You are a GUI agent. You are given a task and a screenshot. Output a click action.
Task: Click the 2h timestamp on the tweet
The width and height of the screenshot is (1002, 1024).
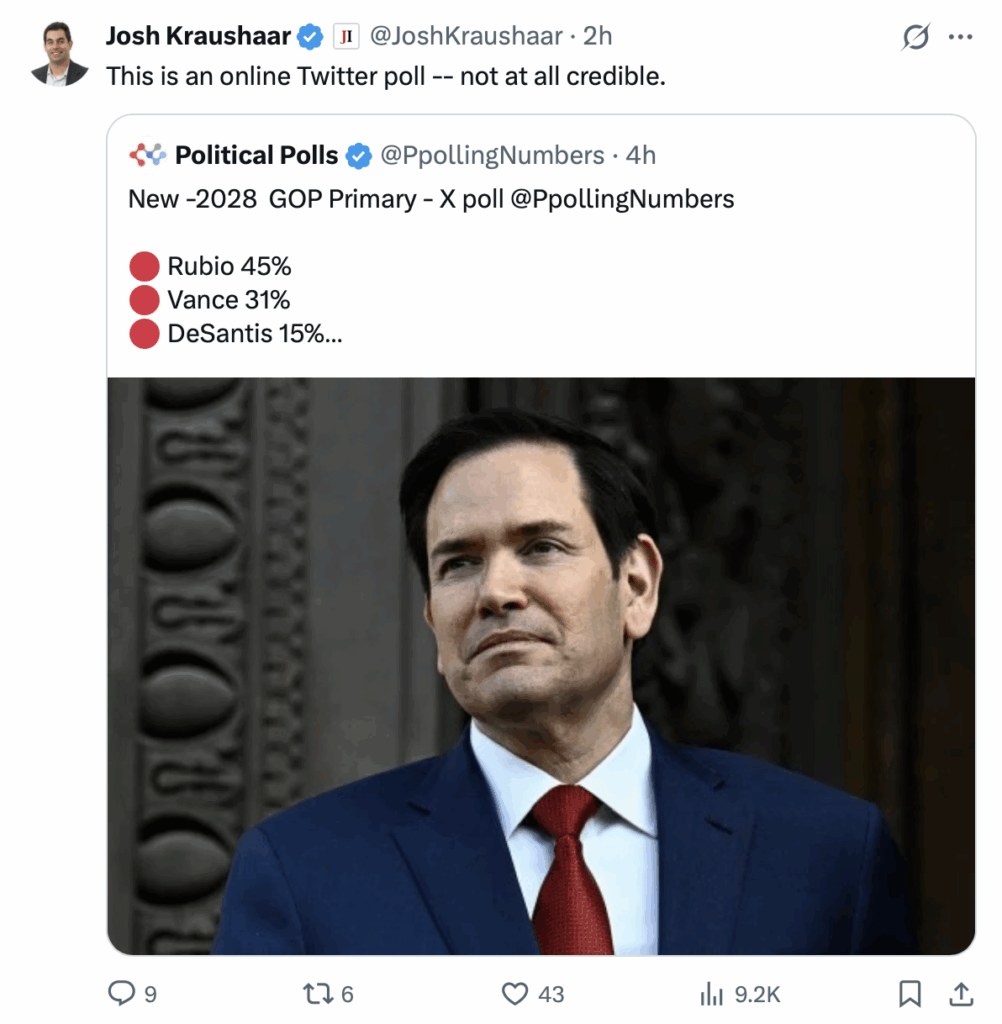click(x=598, y=37)
